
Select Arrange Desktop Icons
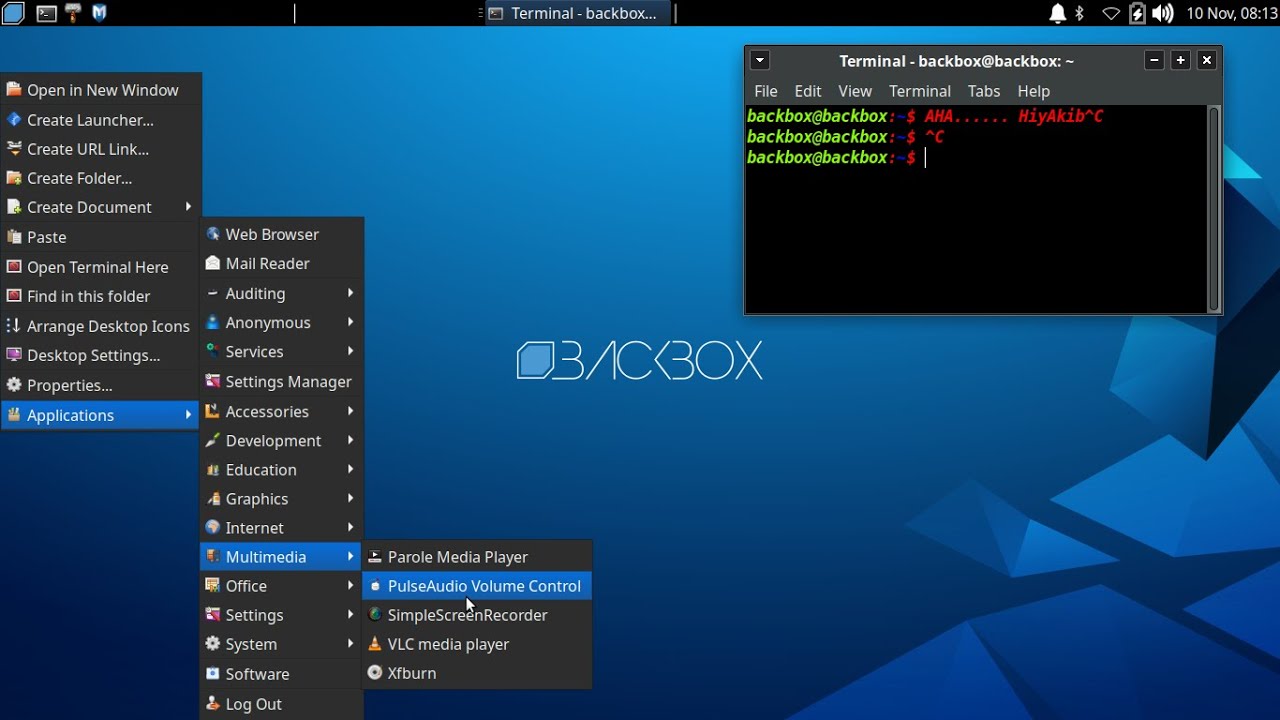pos(100,326)
